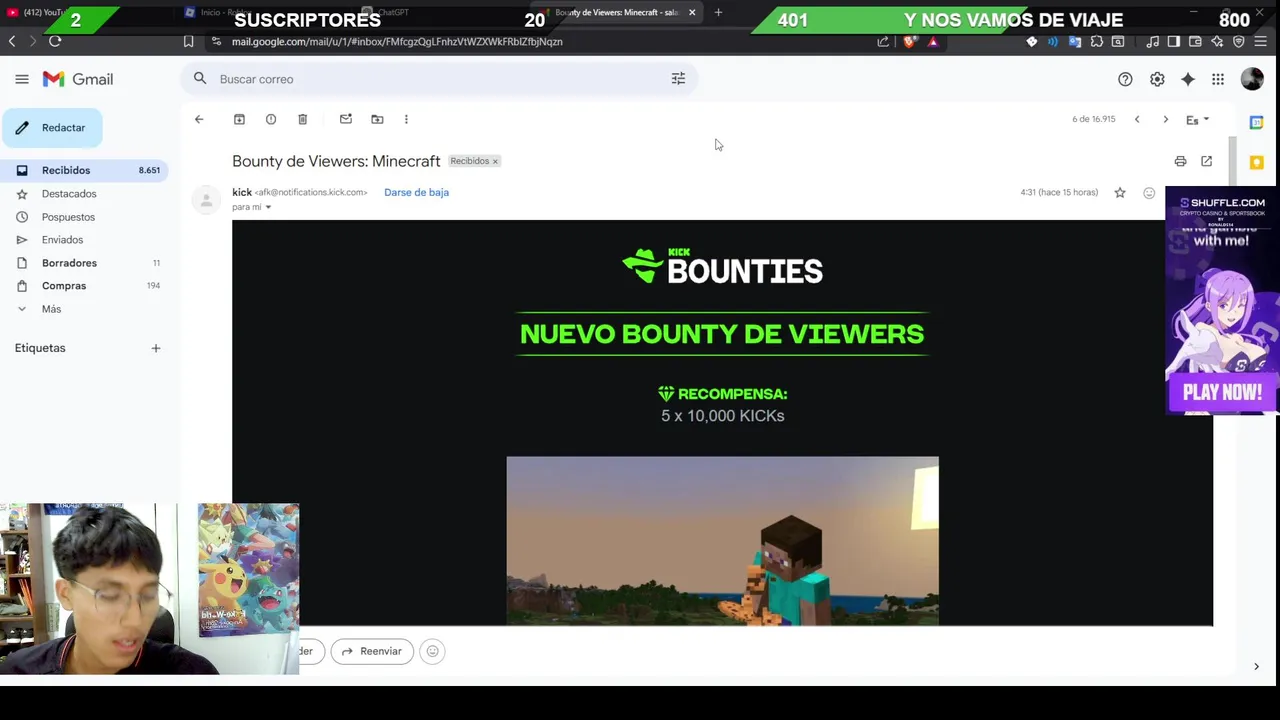Image resolution: width=1280 pixels, height=720 pixels.
Task: Open the Compras folder
Action: [64, 286]
